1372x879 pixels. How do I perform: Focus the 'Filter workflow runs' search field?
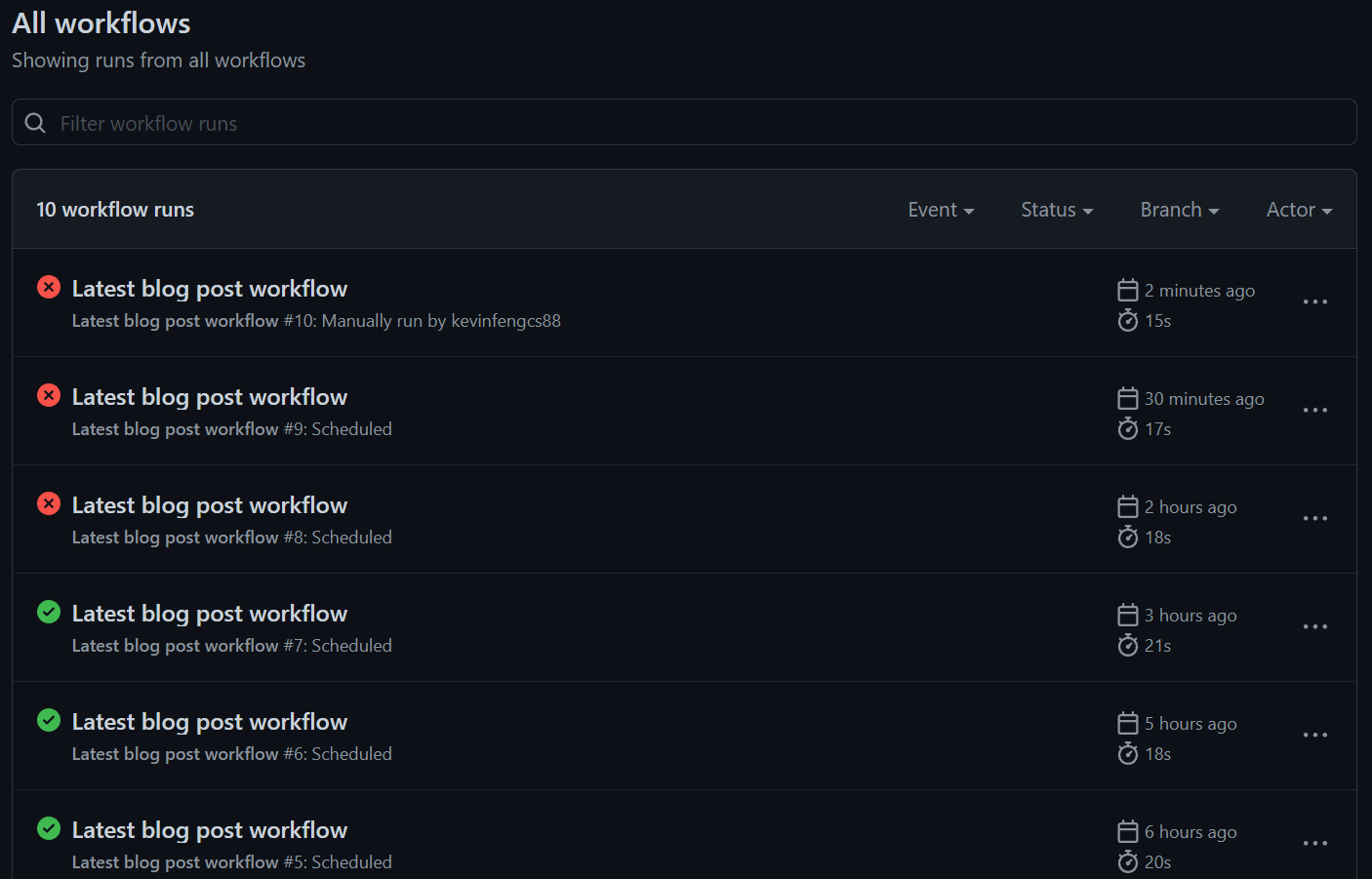684,122
